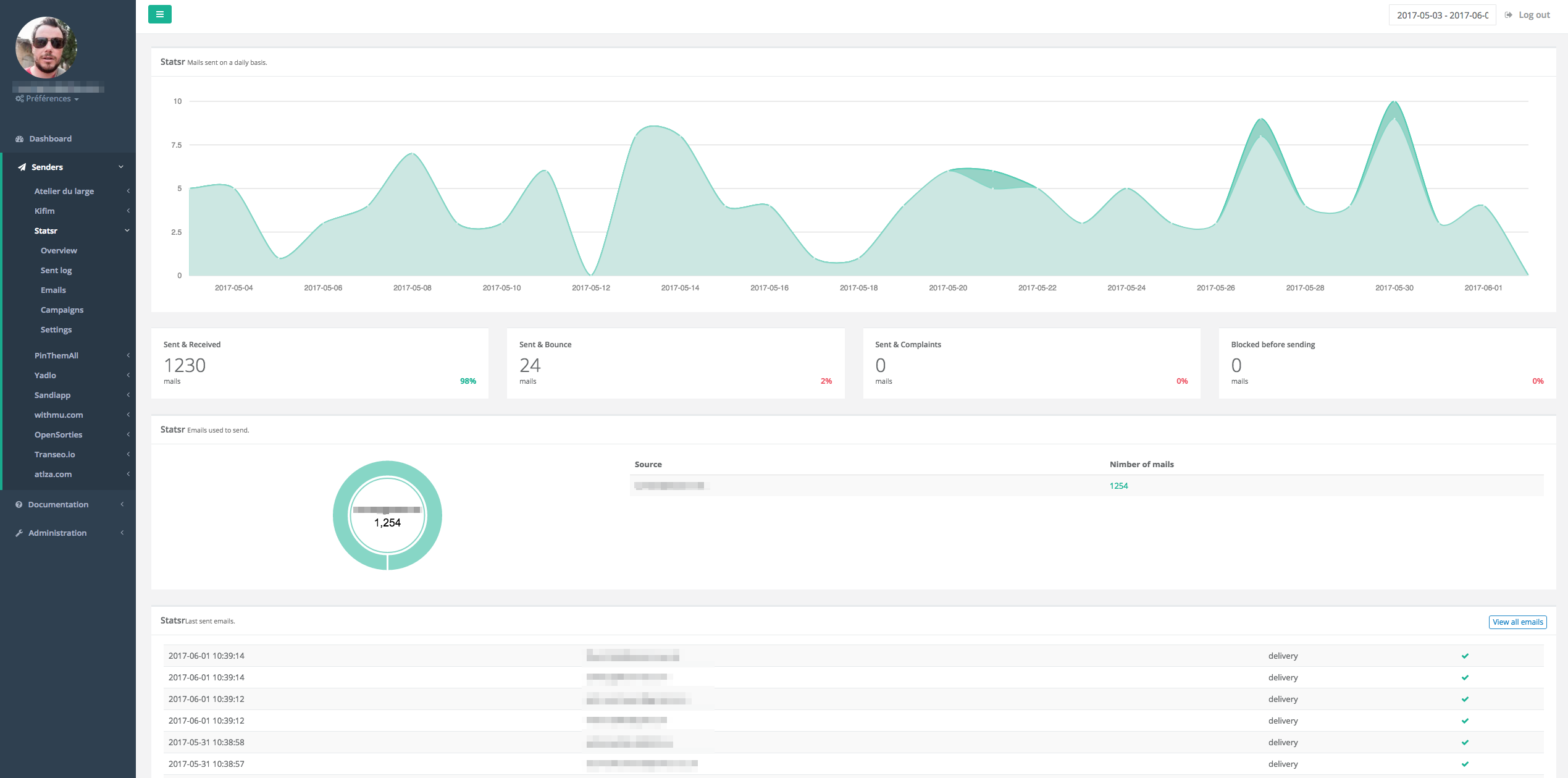Click the donut chart ring segment
Image resolution: width=1568 pixels, height=778 pixels.
(342, 515)
